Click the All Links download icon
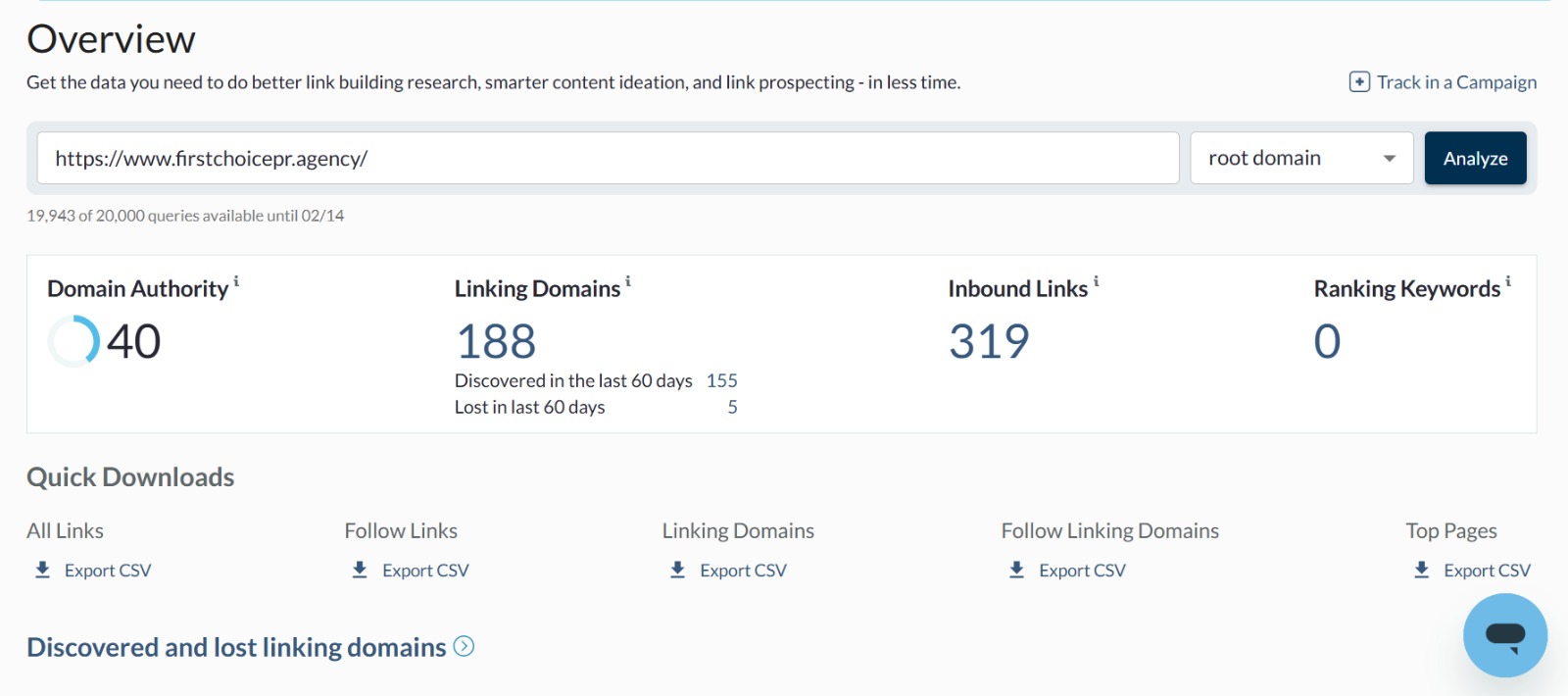 [x=42, y=570]
